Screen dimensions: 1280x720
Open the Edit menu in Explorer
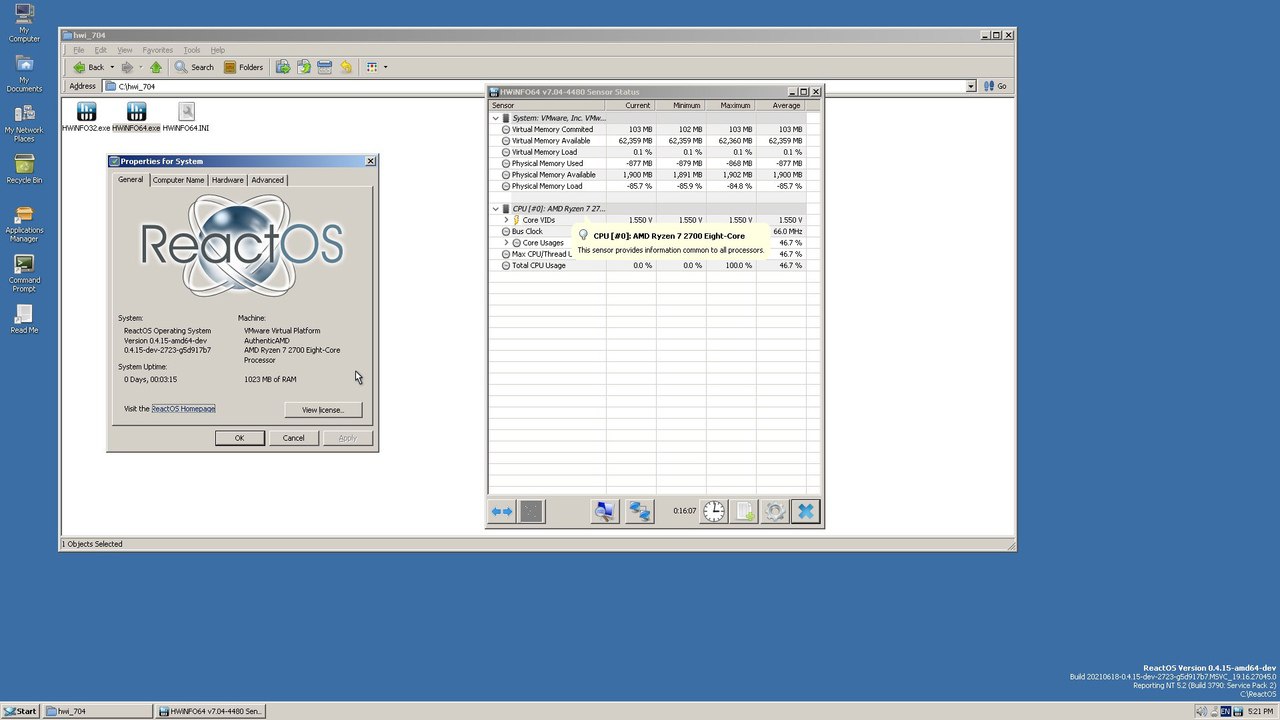pos(101,50)
